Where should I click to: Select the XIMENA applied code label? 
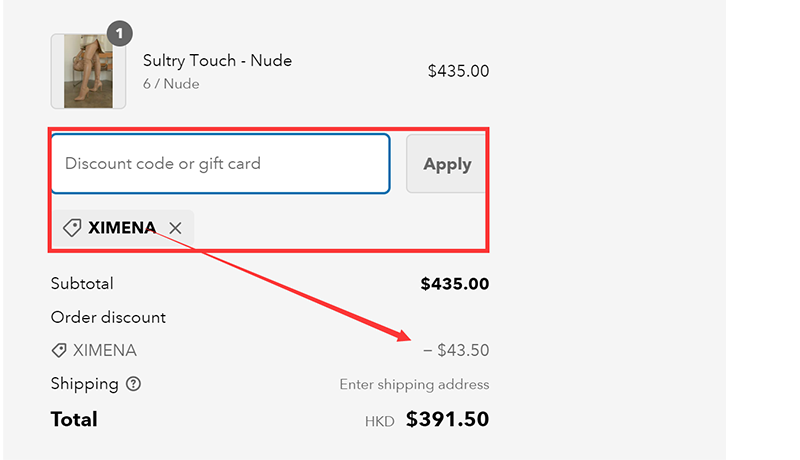point(122,228)
